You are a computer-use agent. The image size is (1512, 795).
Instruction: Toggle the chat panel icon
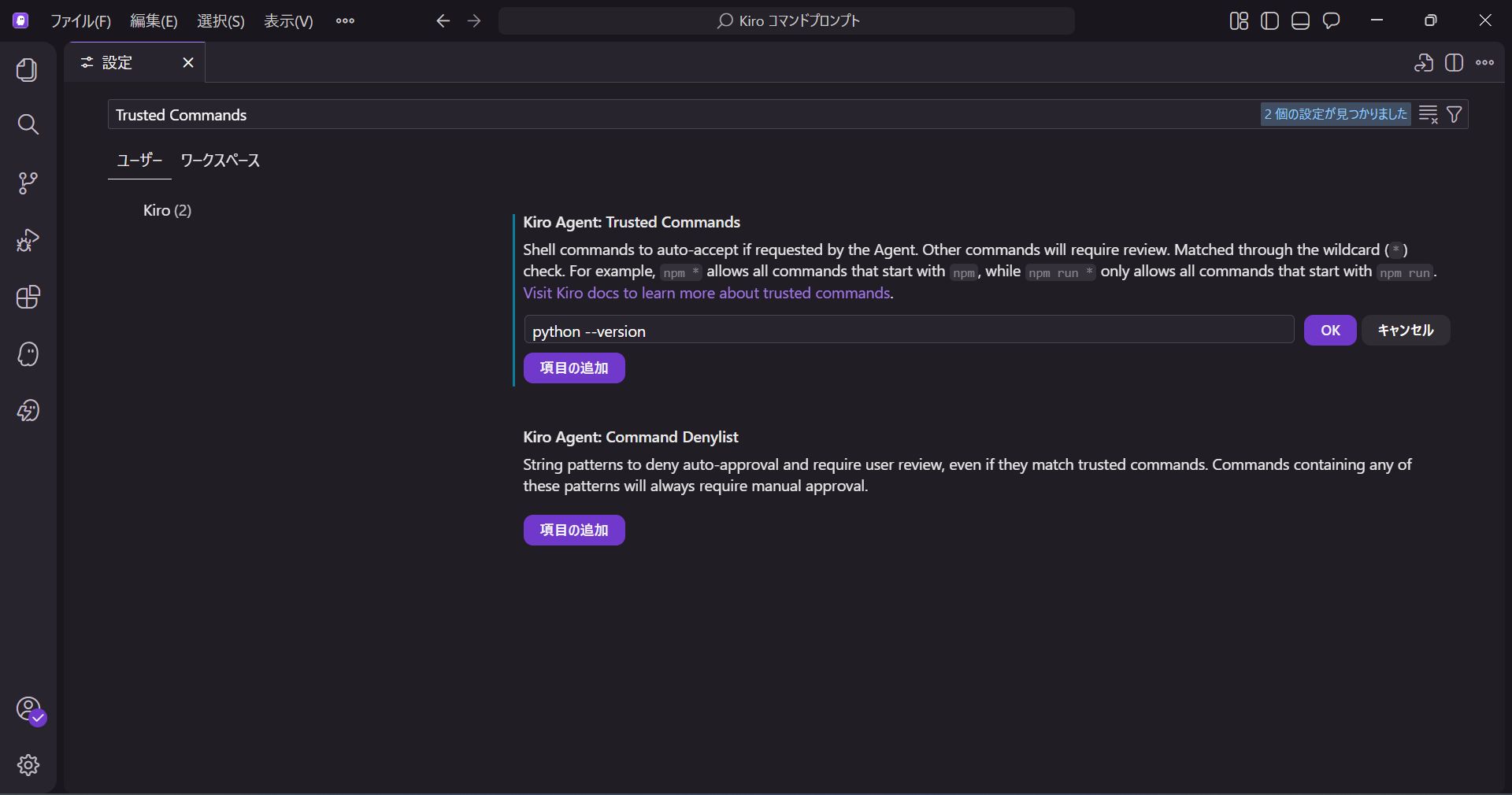[x=1332, y=21]
